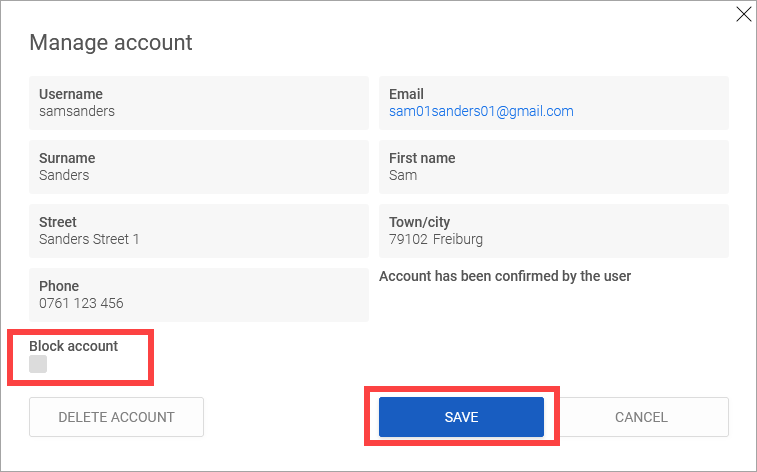The image size is (757, 472).
Task: Click the account confirmed by user message
Action: coord(505,276)
